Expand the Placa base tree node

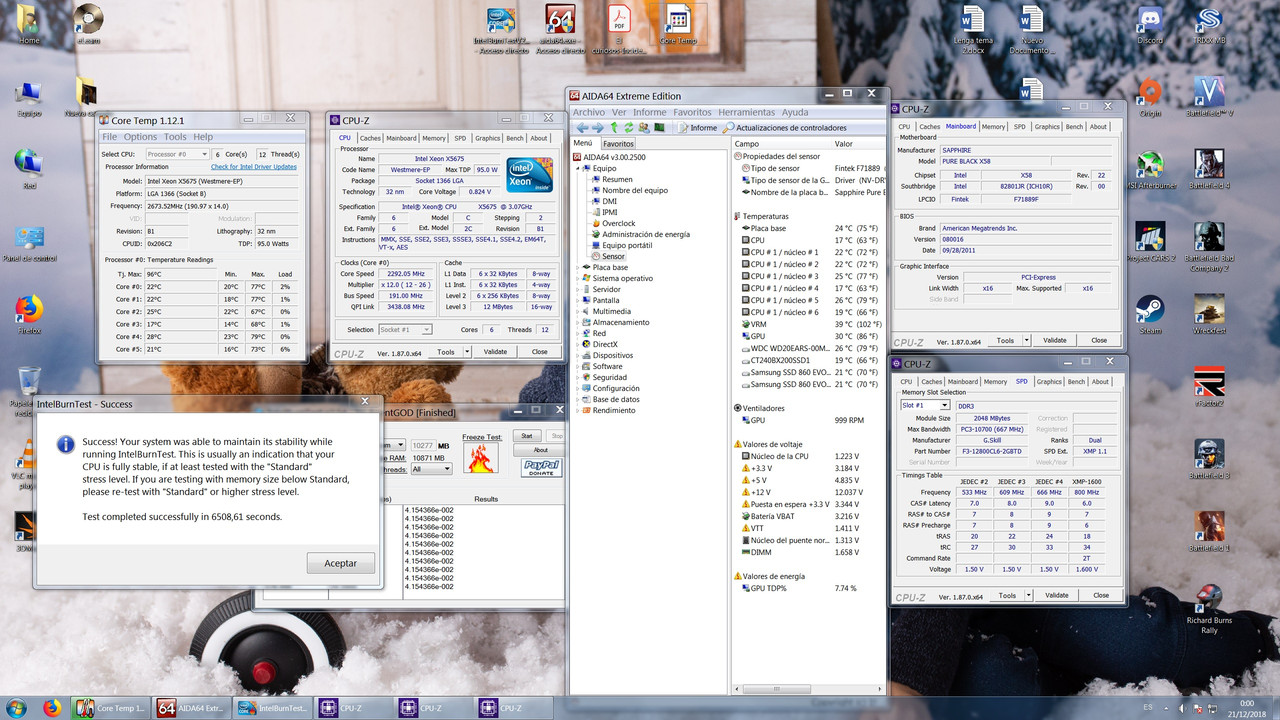(x=578, y=267)
